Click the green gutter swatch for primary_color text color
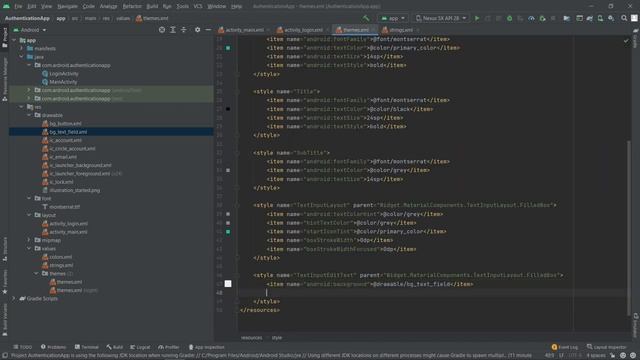The image size is (640, 360). (228, 48)
